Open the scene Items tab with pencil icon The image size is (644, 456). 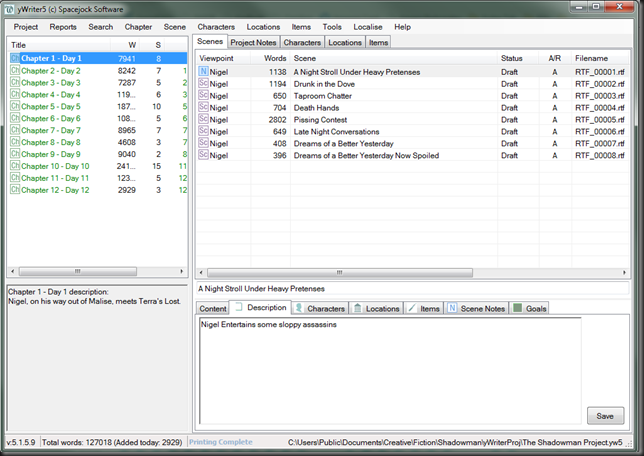click(424, 309)
